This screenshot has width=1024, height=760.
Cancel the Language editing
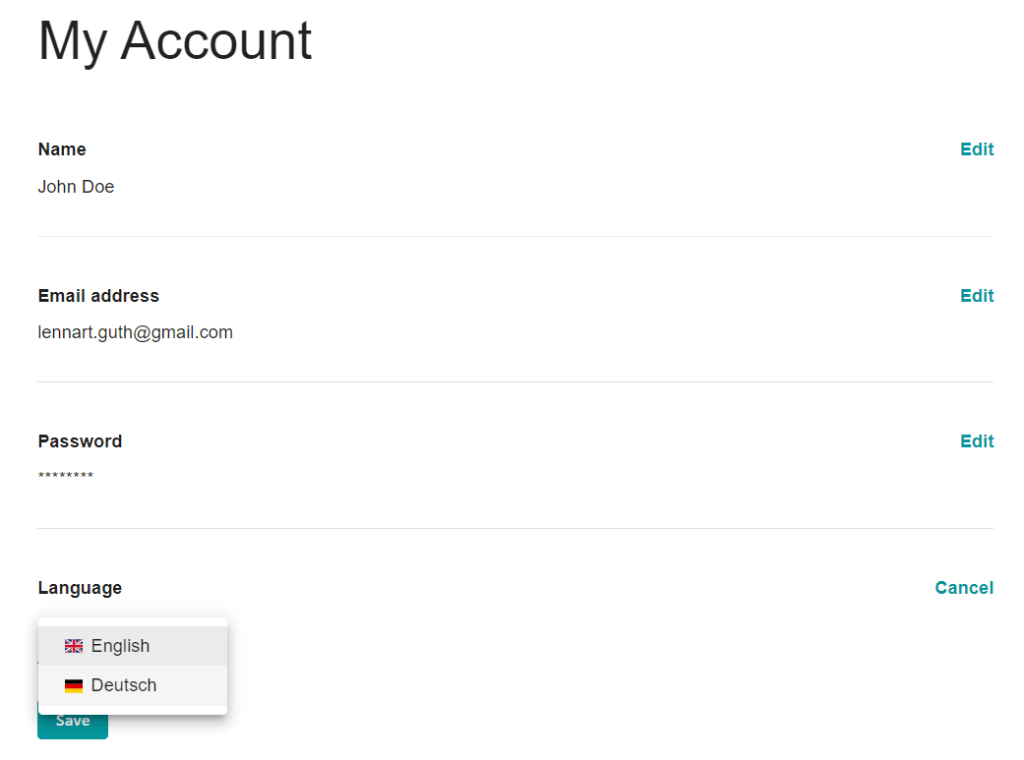pyautogui.click(x=963, y=588)
